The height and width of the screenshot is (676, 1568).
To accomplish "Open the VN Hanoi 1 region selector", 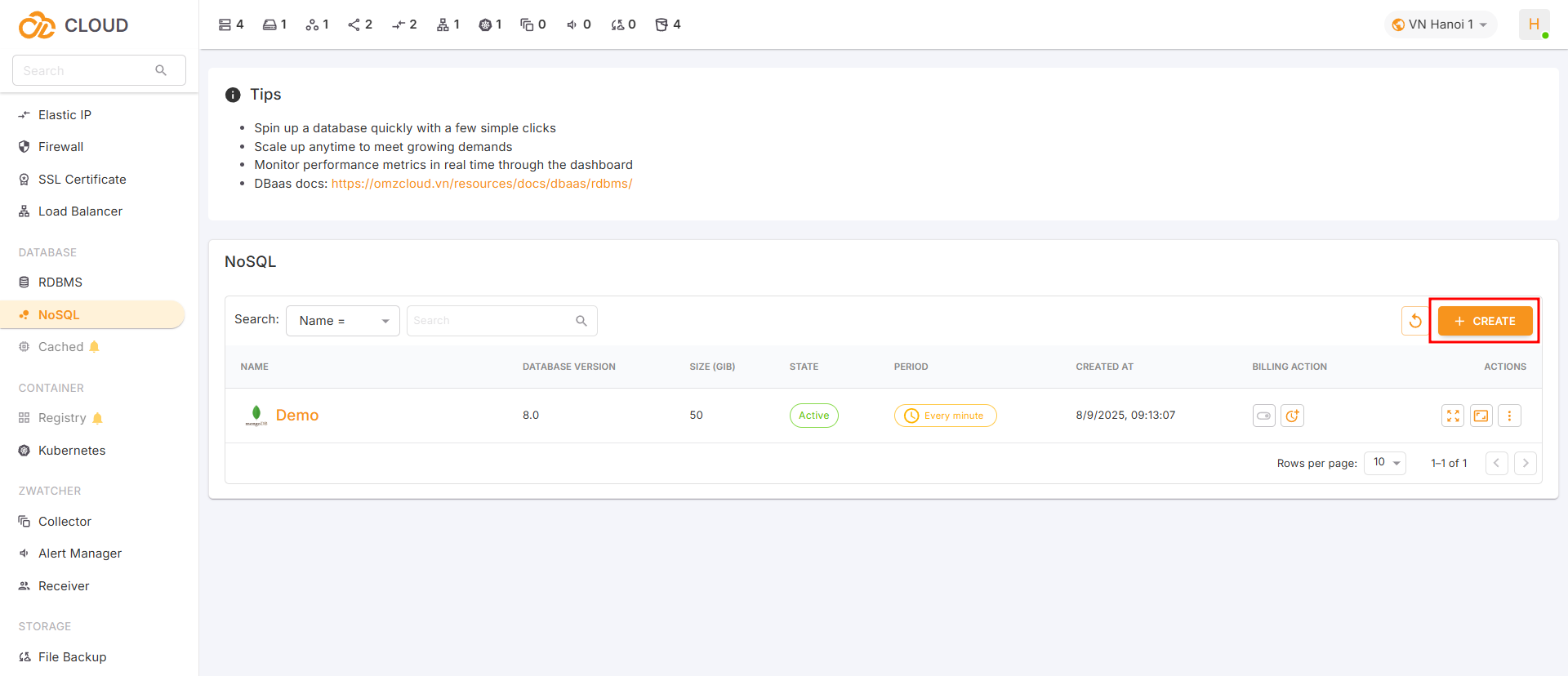I will pos(1441,24).
